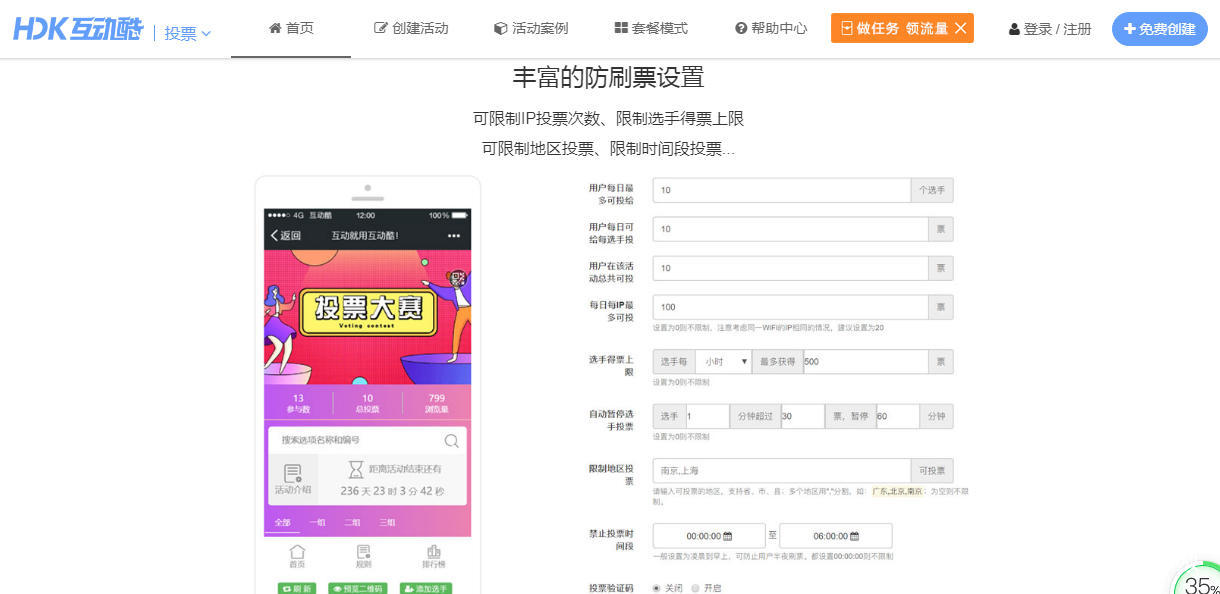Switch to 一组 tab in phone preview

(317, 523)
